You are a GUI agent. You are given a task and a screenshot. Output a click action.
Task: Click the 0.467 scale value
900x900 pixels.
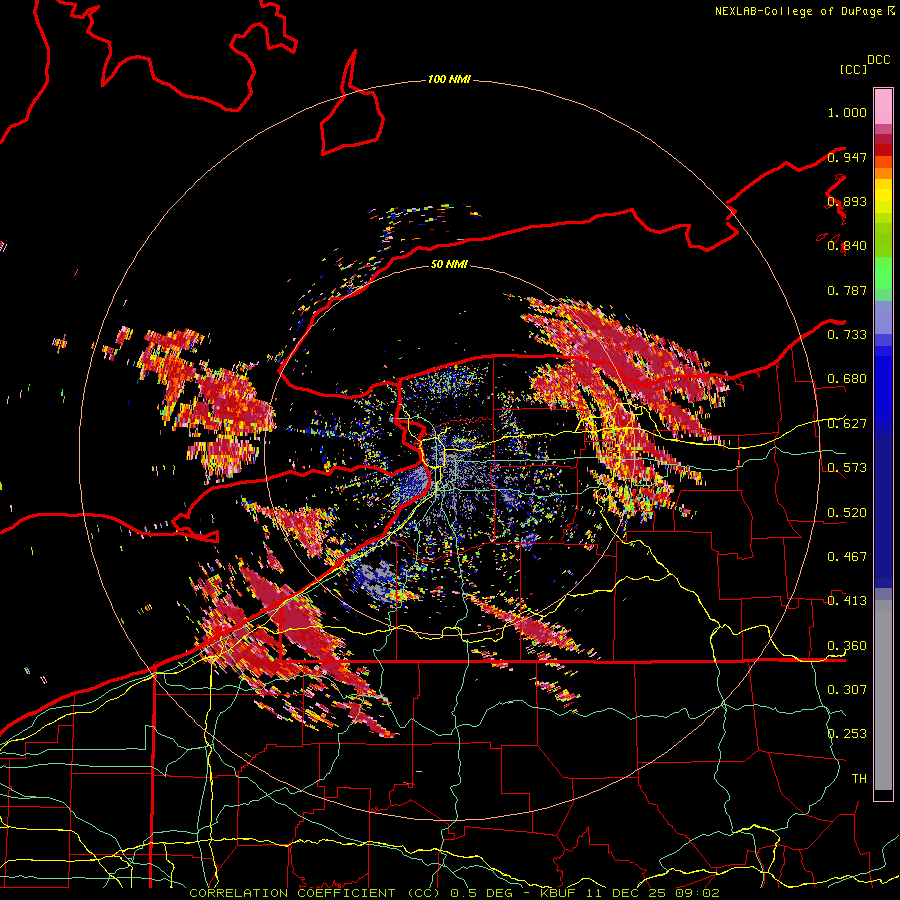(x=847, y=556)
